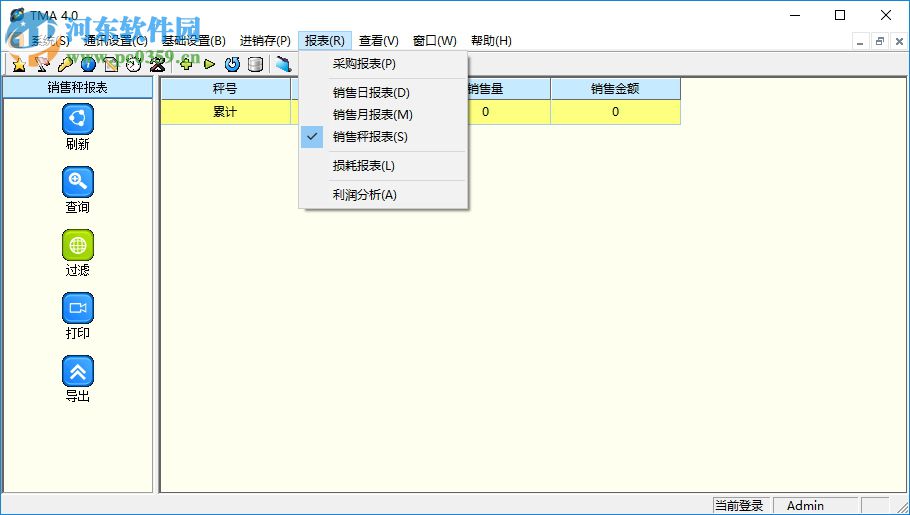Viewport: 910px width, 515px height.
Task: Choose 采购报表(P) from menu
Action: pos(384,64)
